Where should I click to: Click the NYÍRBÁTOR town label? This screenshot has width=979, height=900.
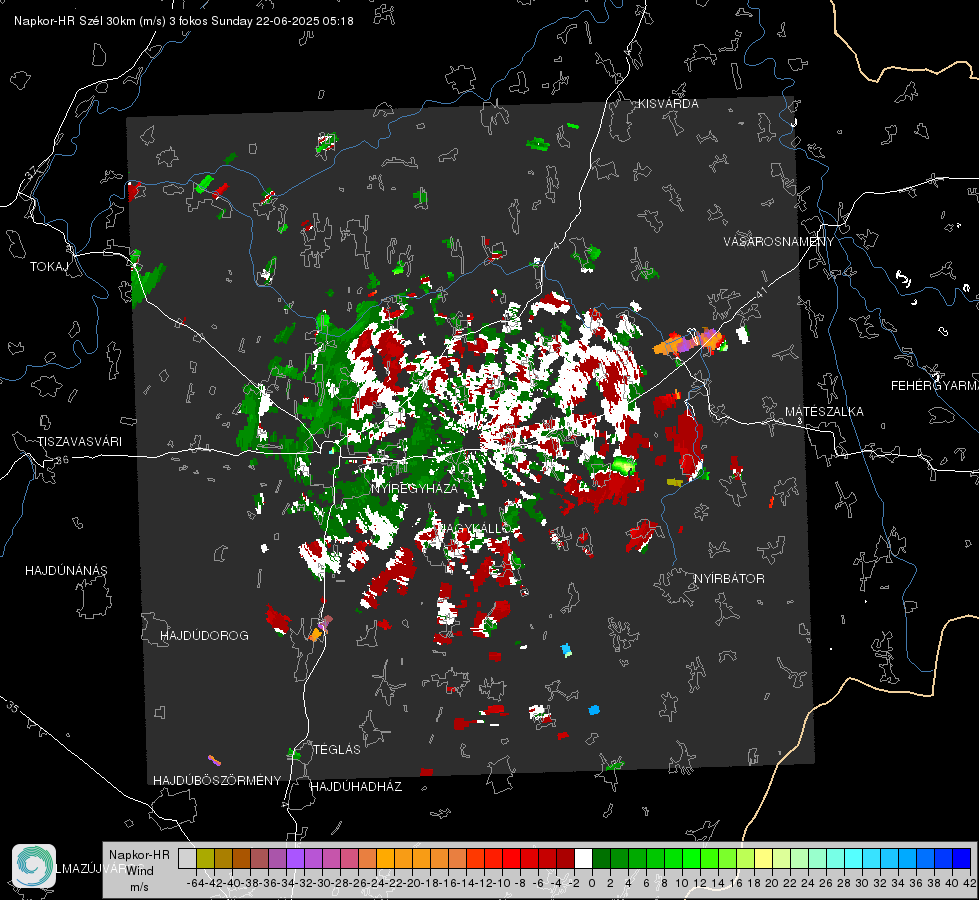[x=729, y=579]
